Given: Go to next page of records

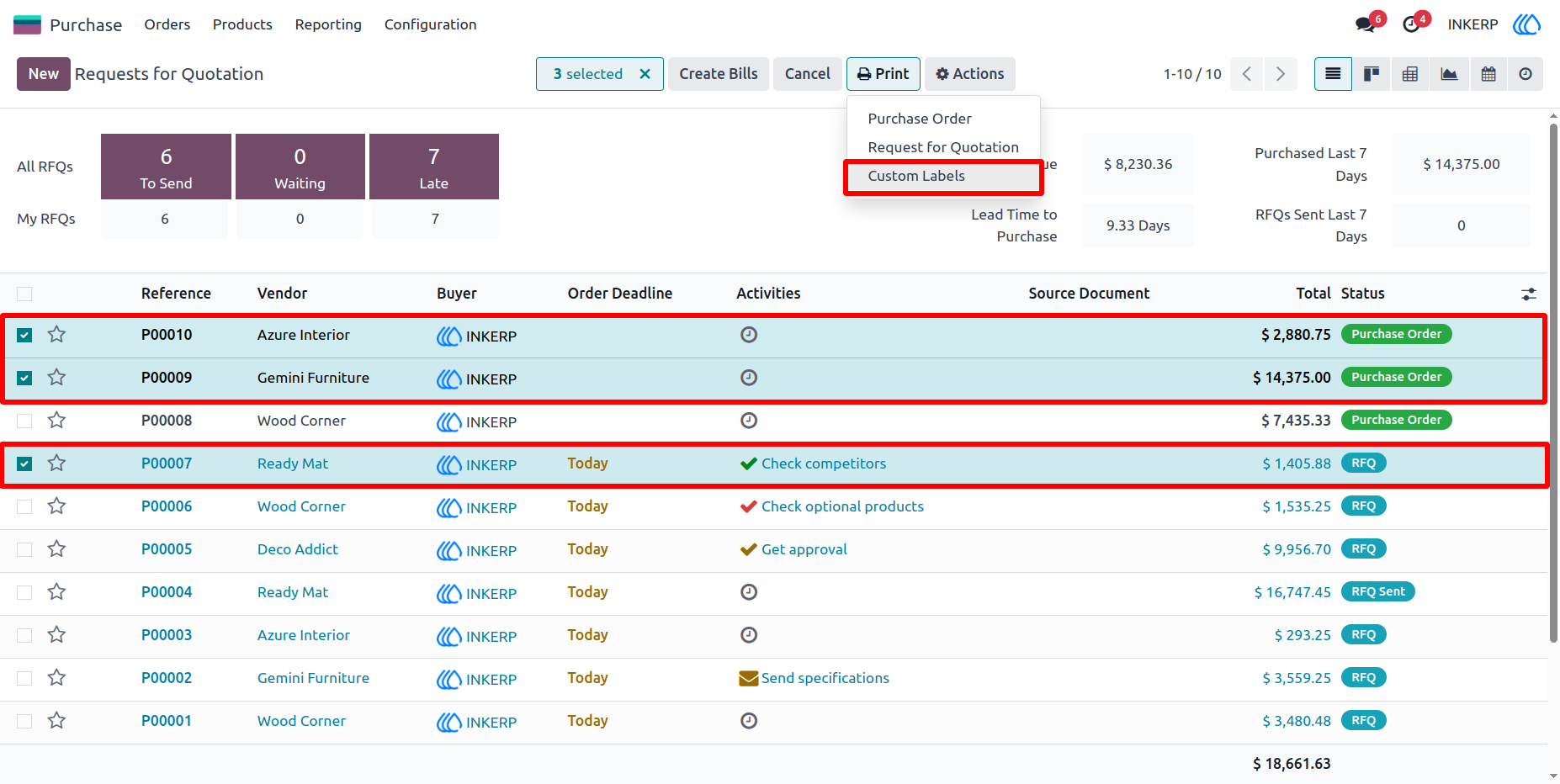Looking at the screenshot, I should coord(1280,74).
